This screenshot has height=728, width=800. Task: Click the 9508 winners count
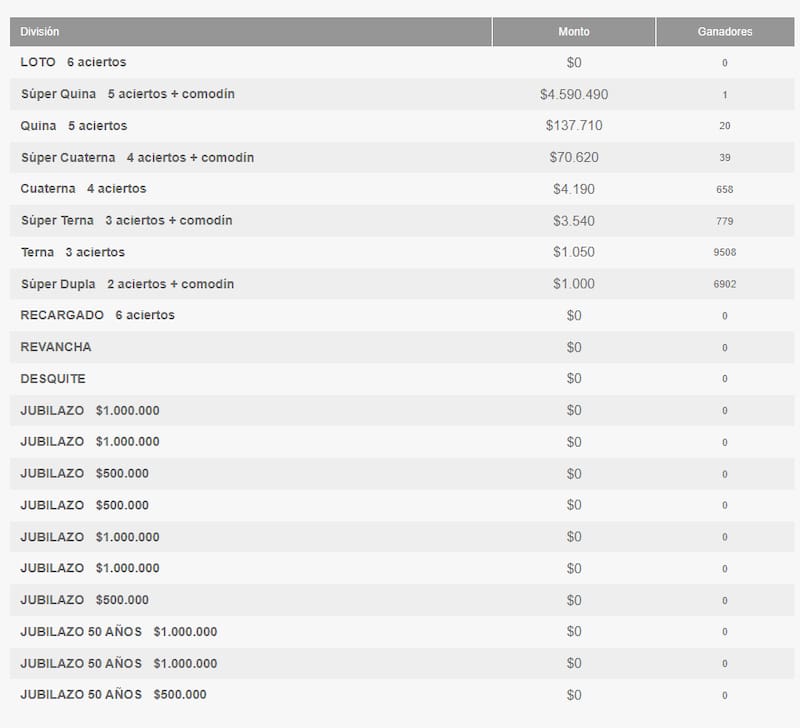click(727, 252)
